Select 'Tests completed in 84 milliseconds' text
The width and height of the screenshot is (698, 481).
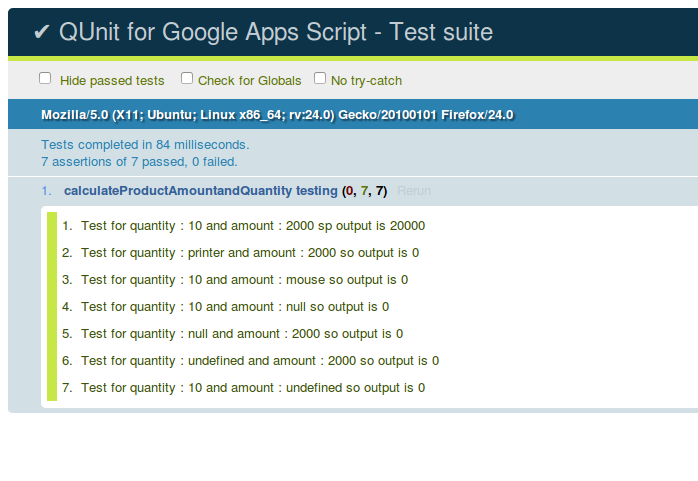[145, 145]
